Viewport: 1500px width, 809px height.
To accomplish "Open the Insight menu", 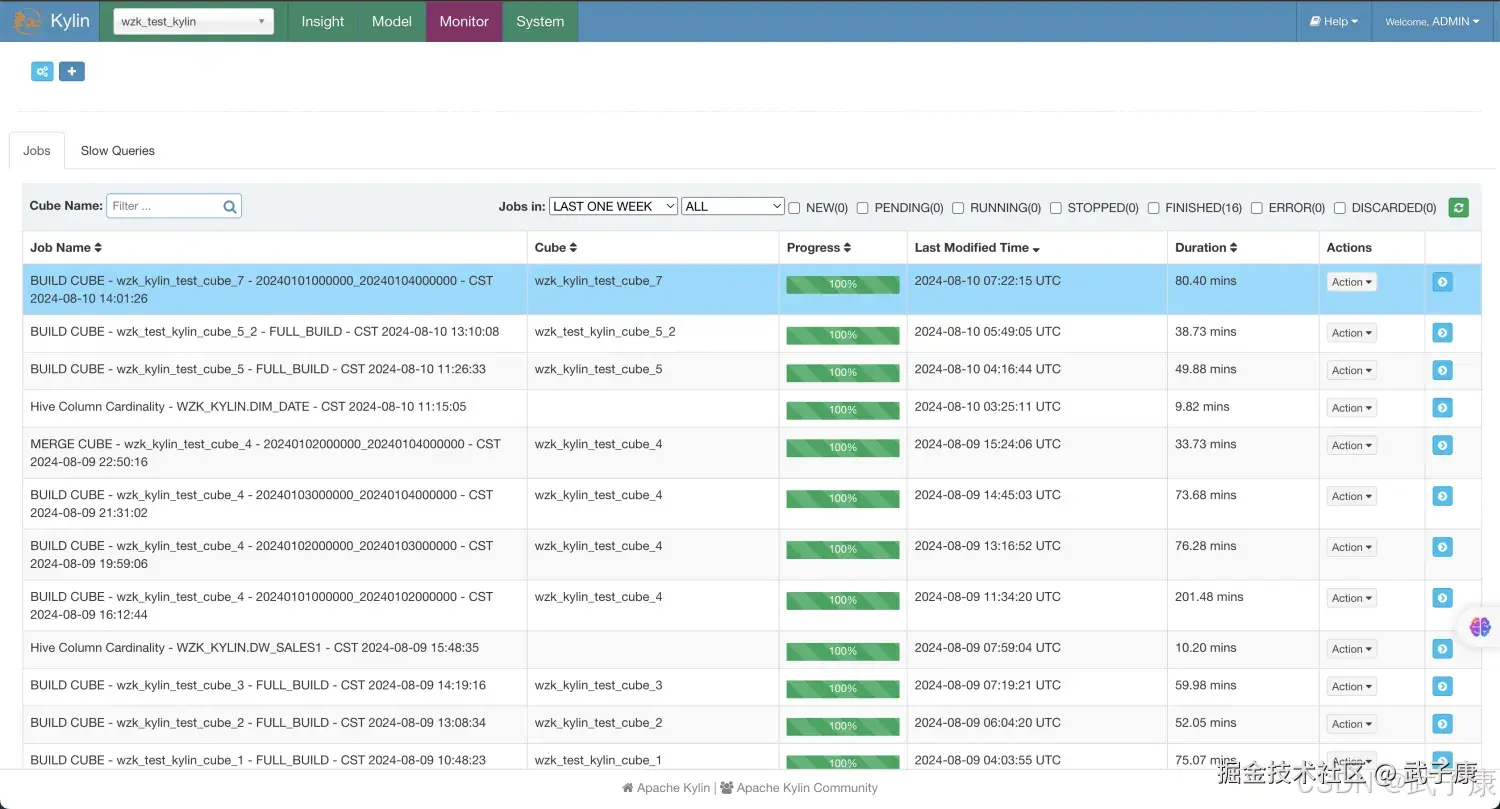I will (323, 21).
